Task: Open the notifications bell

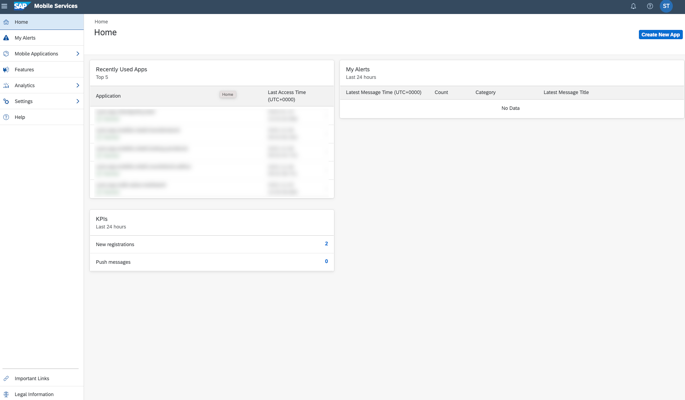Action: point(633,6)
